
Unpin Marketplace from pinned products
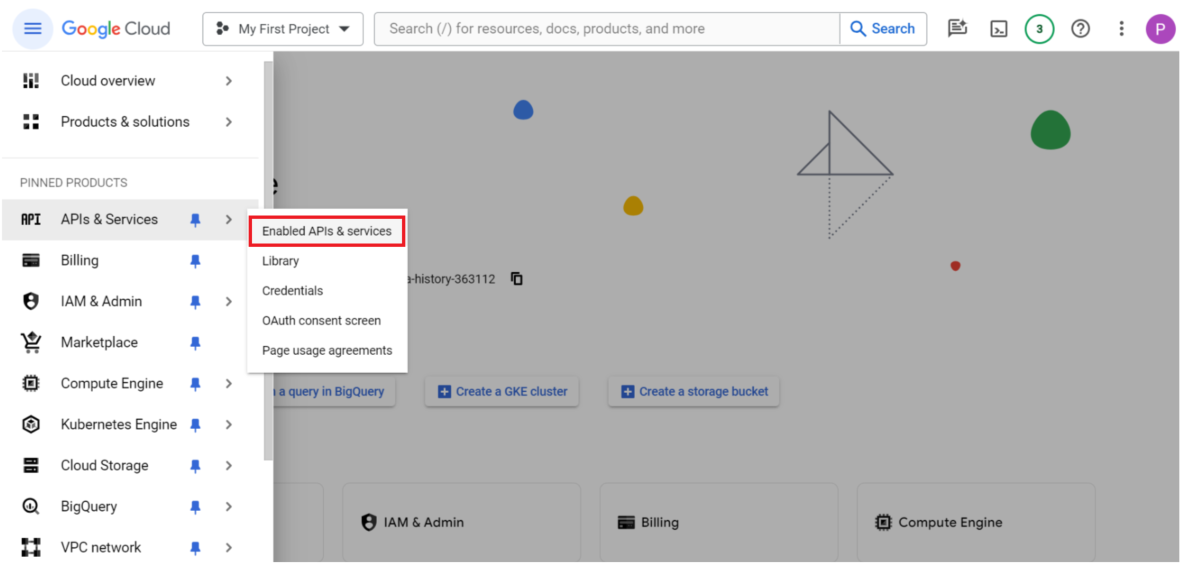pyautogui.click(x=195, y=343)
